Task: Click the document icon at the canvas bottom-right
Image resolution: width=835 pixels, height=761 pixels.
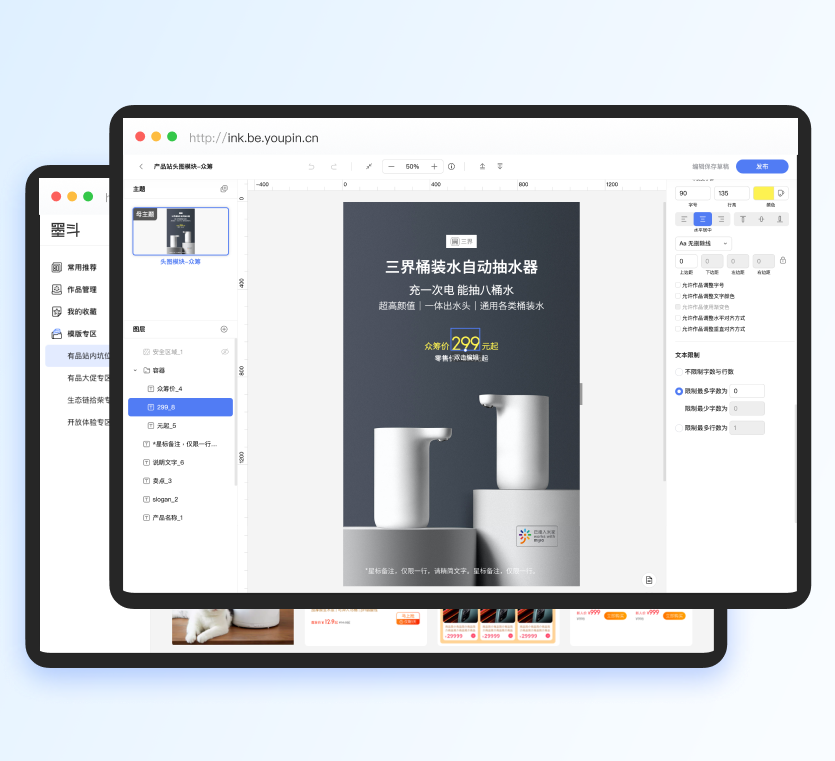Action: [x=649, y=580]
